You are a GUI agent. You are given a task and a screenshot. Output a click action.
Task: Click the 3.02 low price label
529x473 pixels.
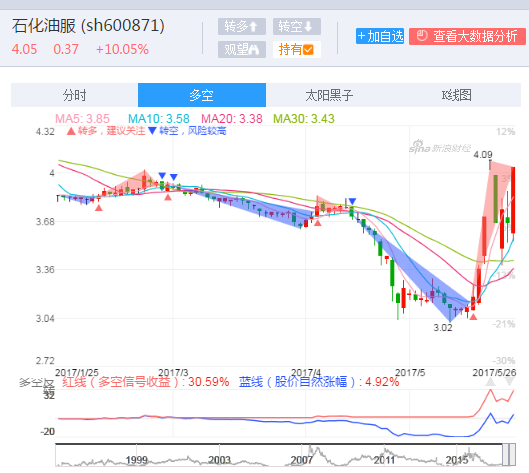point(443,328)
